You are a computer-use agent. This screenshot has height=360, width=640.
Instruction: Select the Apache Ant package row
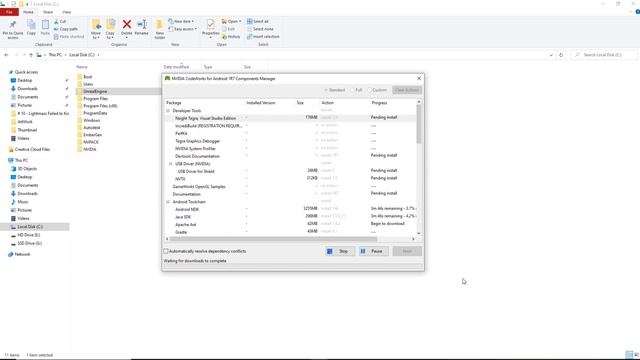point(291,224)
